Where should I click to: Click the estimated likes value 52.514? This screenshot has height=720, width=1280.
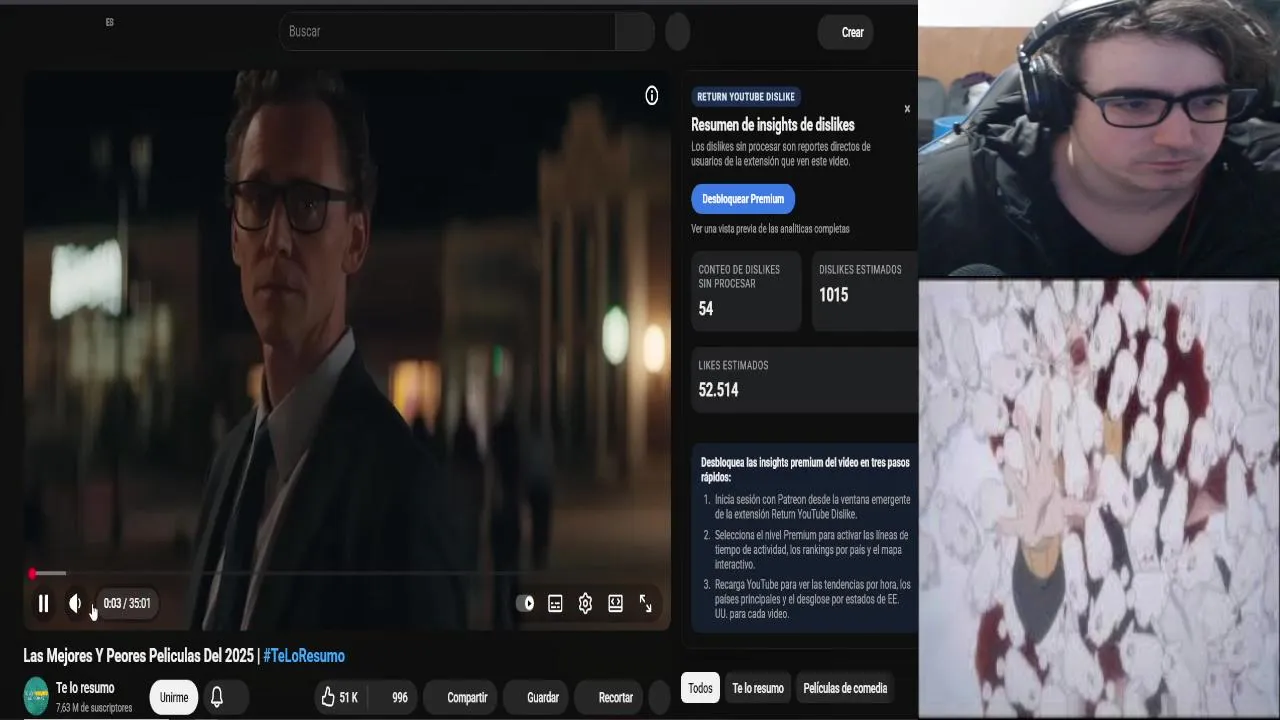coord(718,390)
